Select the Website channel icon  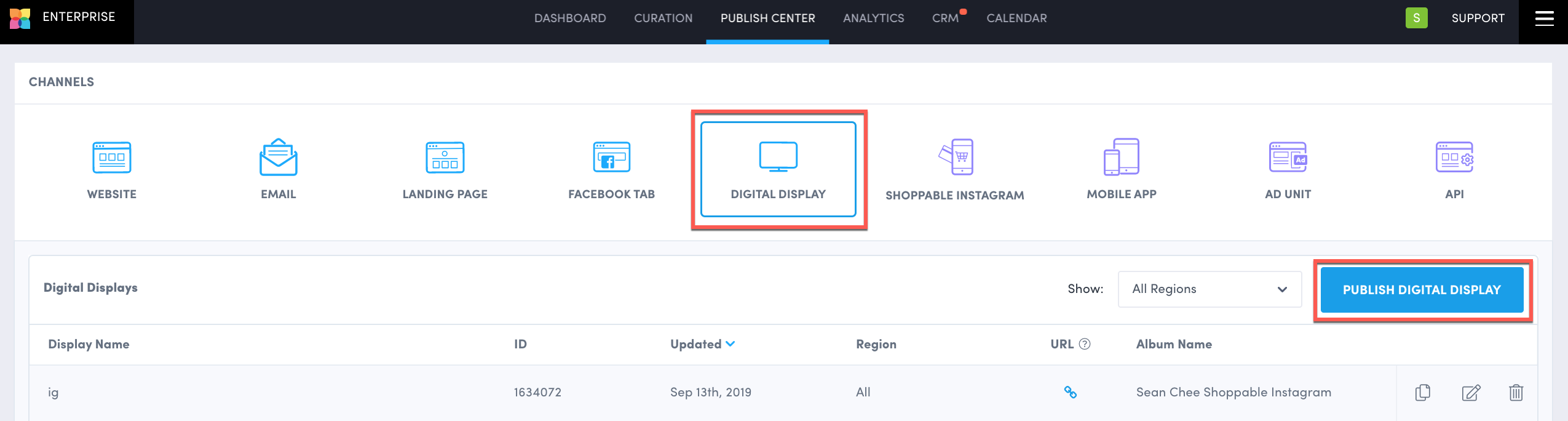pyautogui.click(x=111, y=158)
